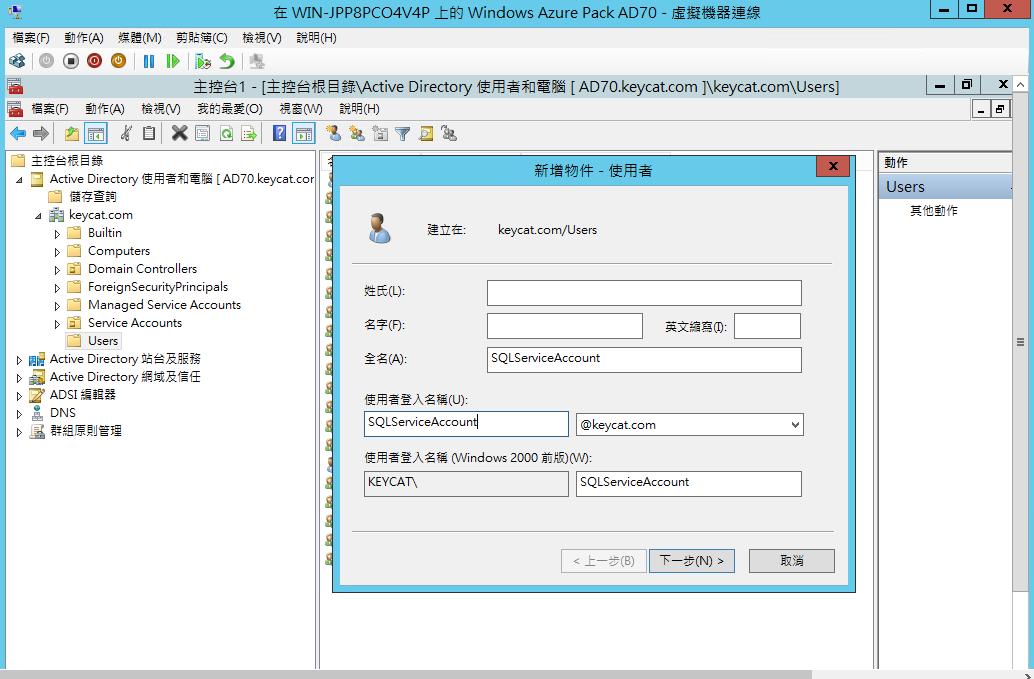Click the 使用者登入名稱(U) input field
This screenshot has width=1034, height=679.
click(x=466, y=424)
